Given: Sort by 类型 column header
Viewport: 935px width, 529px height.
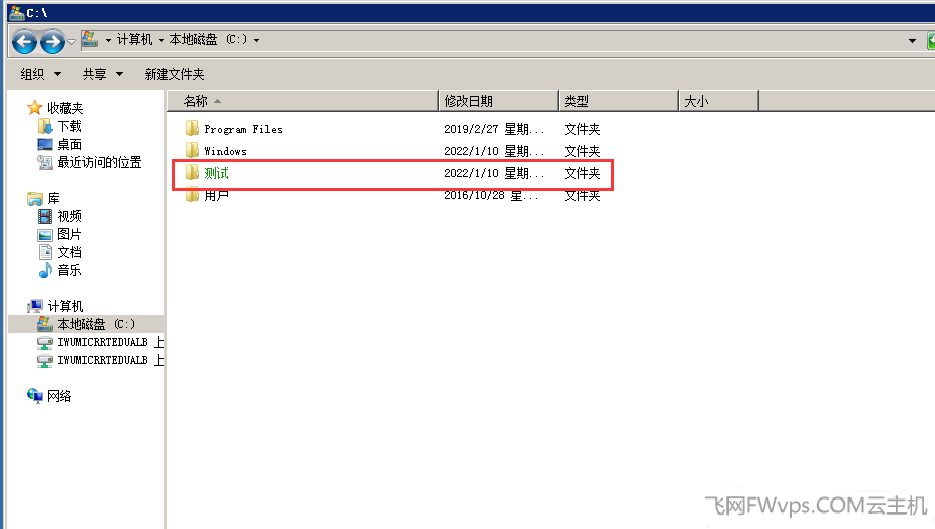Looking at the screenshot, I should coord(619,101).
